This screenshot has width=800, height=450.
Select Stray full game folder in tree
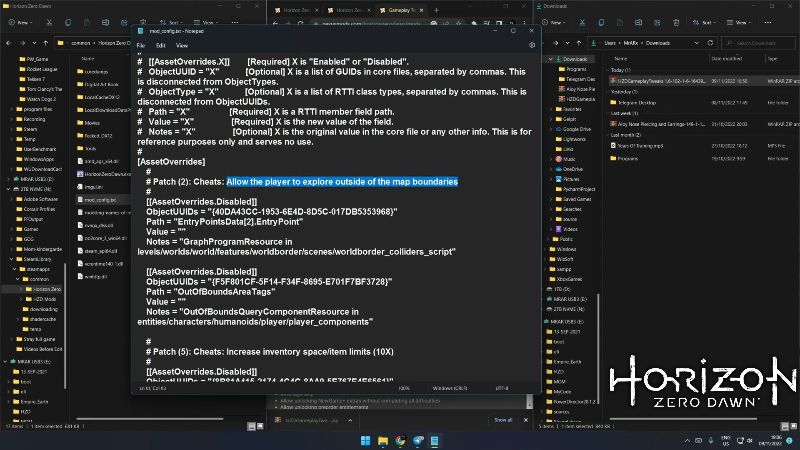pyautogui.click(x=36, y=339)
